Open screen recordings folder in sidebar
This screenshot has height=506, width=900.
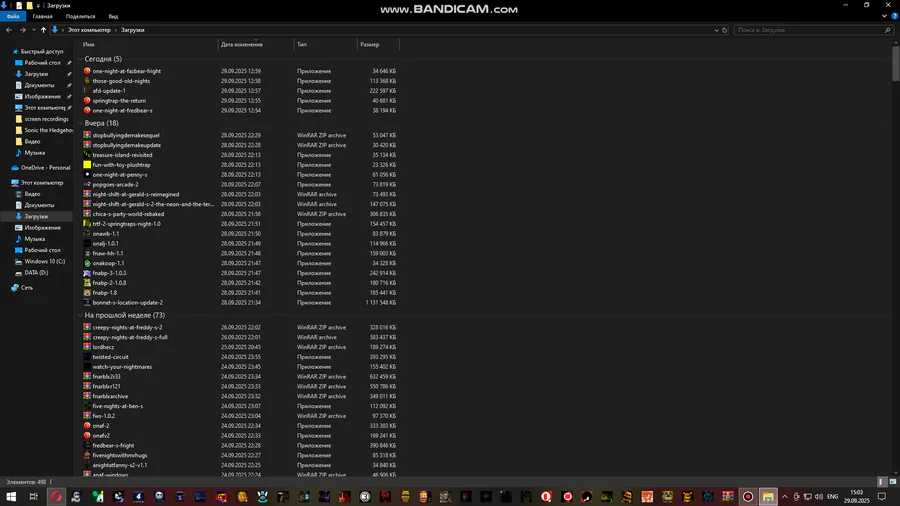coord(46,119)
